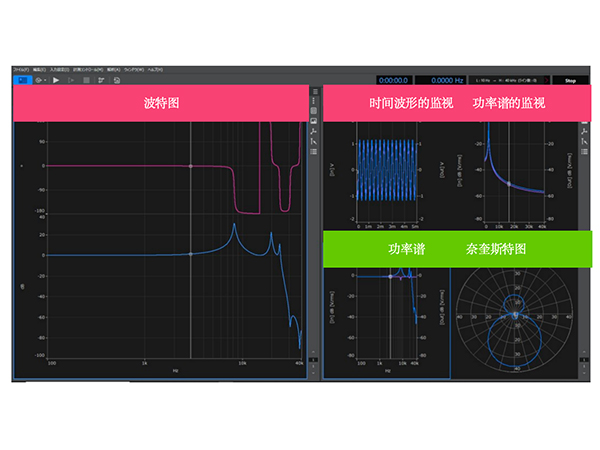Click the cursor marker icon in middle sidebar
The image size is (600, 450).
[x=314, y=142]
